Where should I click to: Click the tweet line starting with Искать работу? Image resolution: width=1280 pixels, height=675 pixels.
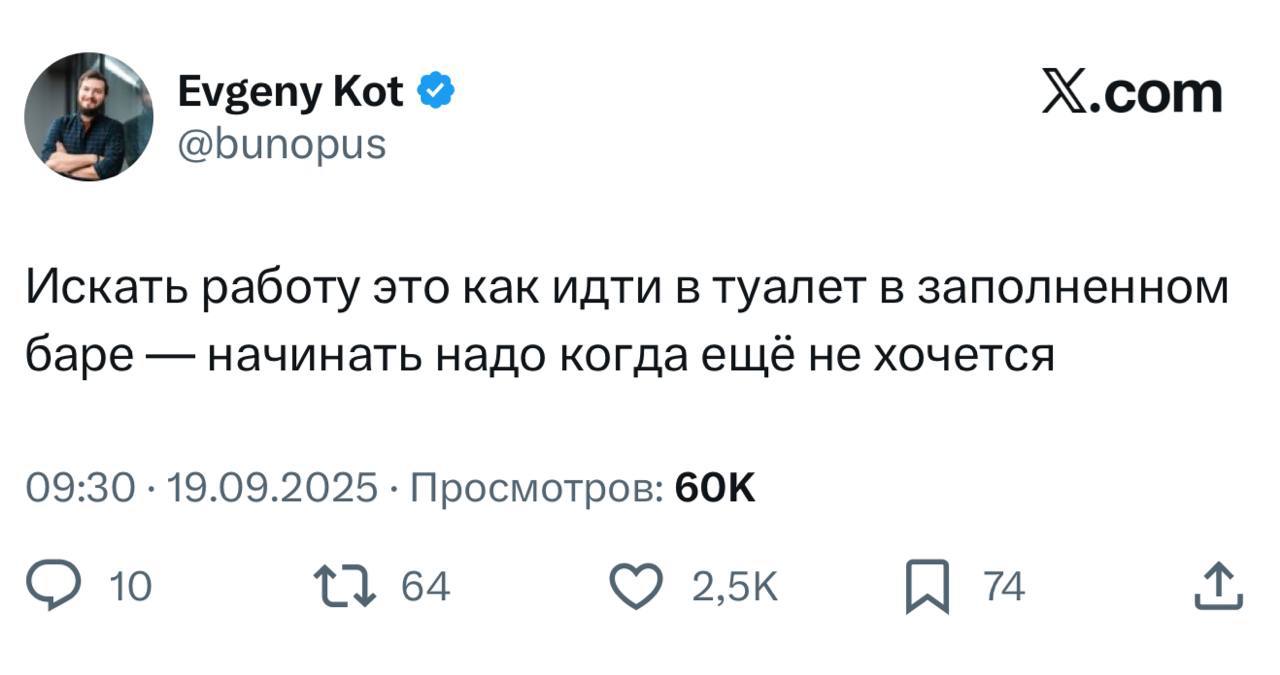click(x=626, y=289)
